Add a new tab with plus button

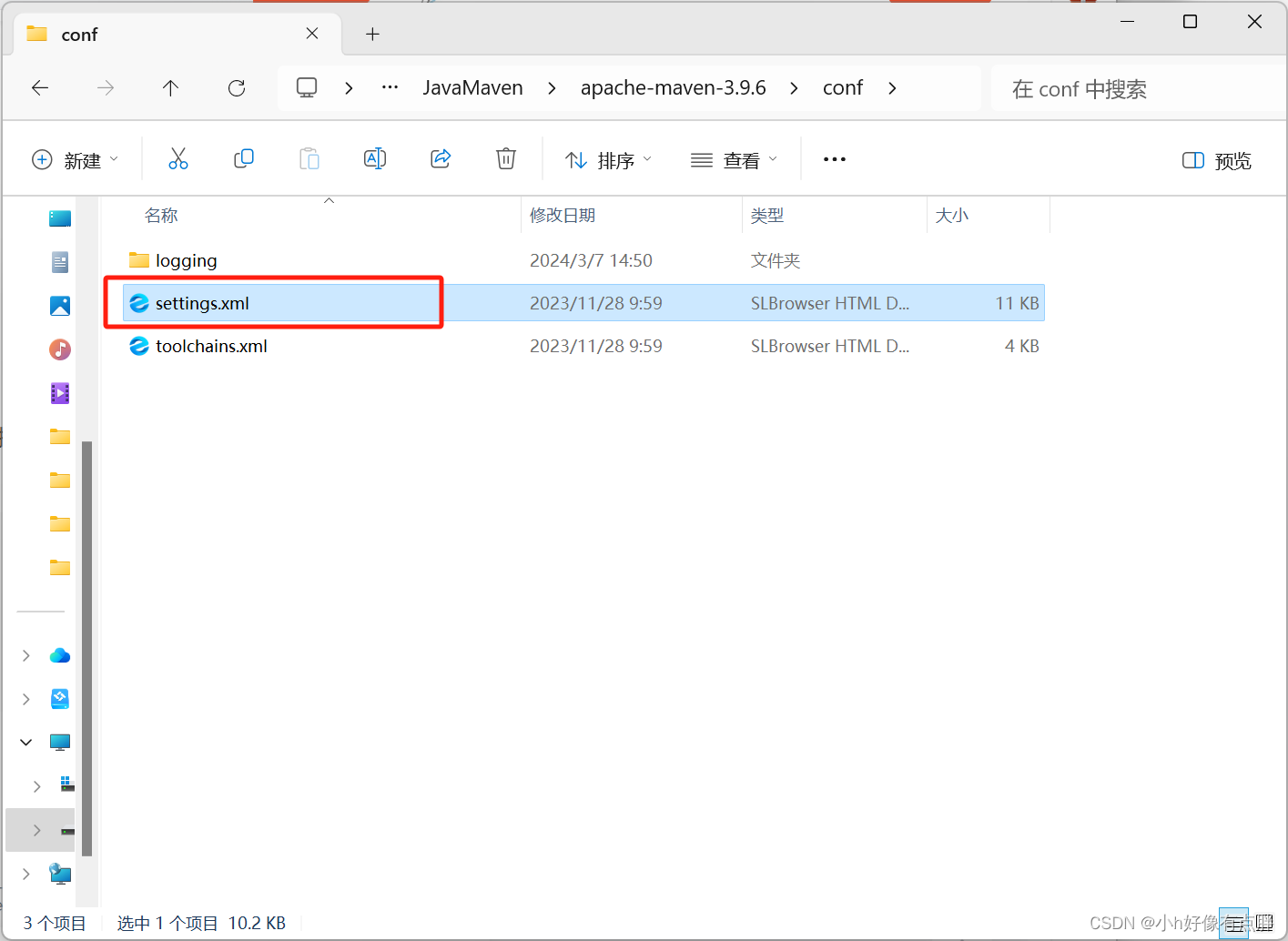point(372,34)
